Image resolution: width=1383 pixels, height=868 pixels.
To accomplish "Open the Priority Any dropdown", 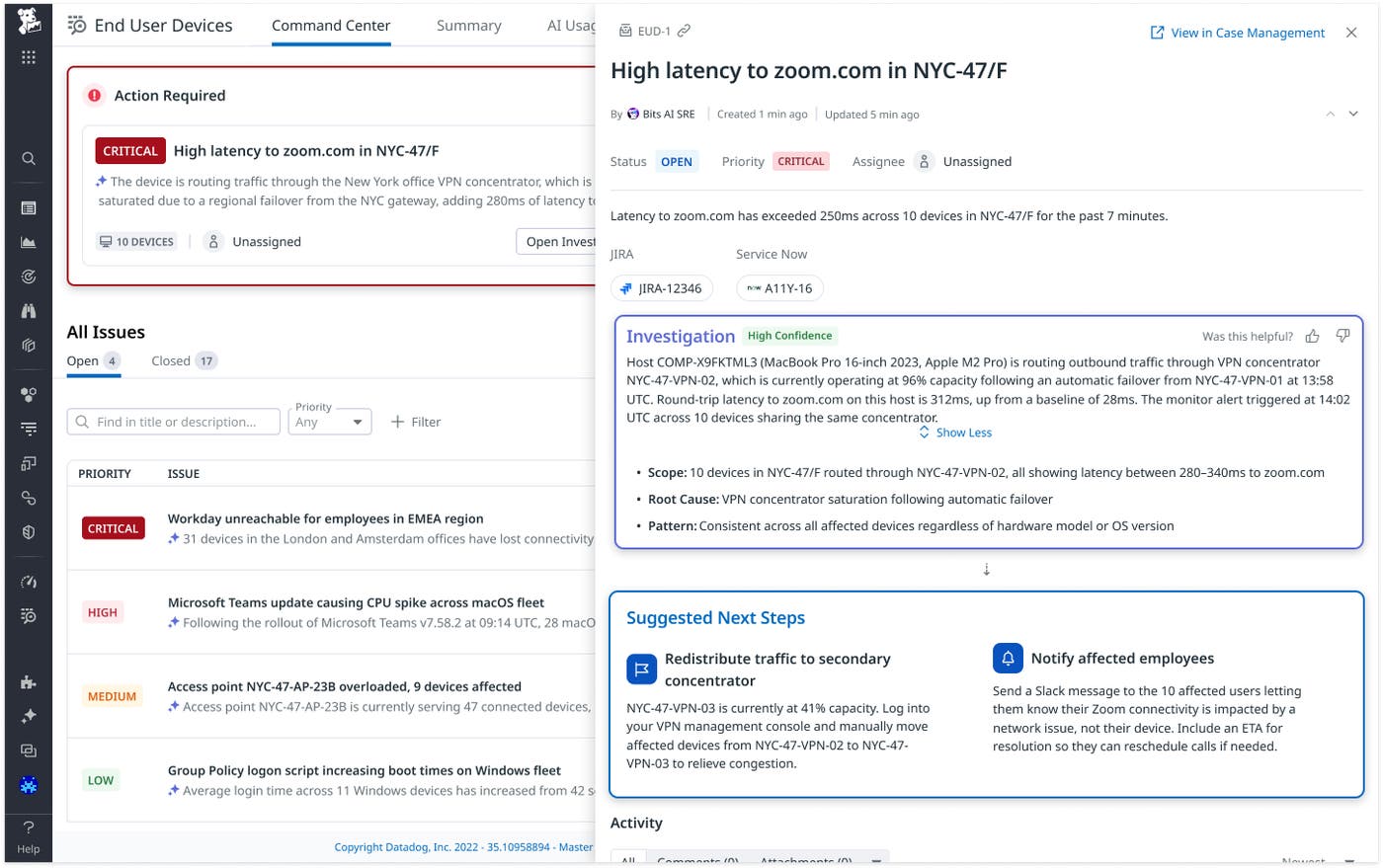I will pyautogui.click(x=330, y=422).
